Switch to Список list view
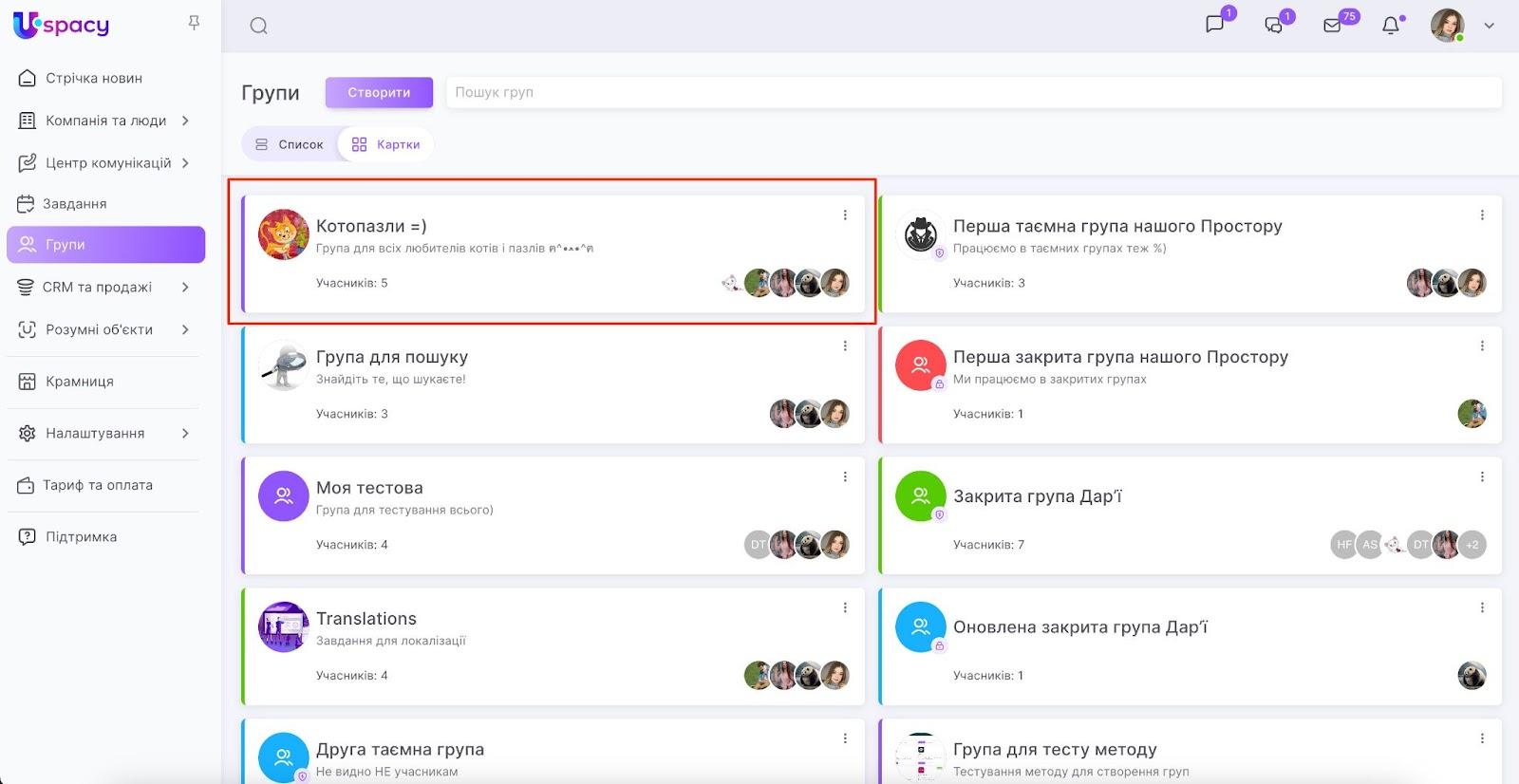This screenshot has height=784, width=1519. click(x=290, y=144)
